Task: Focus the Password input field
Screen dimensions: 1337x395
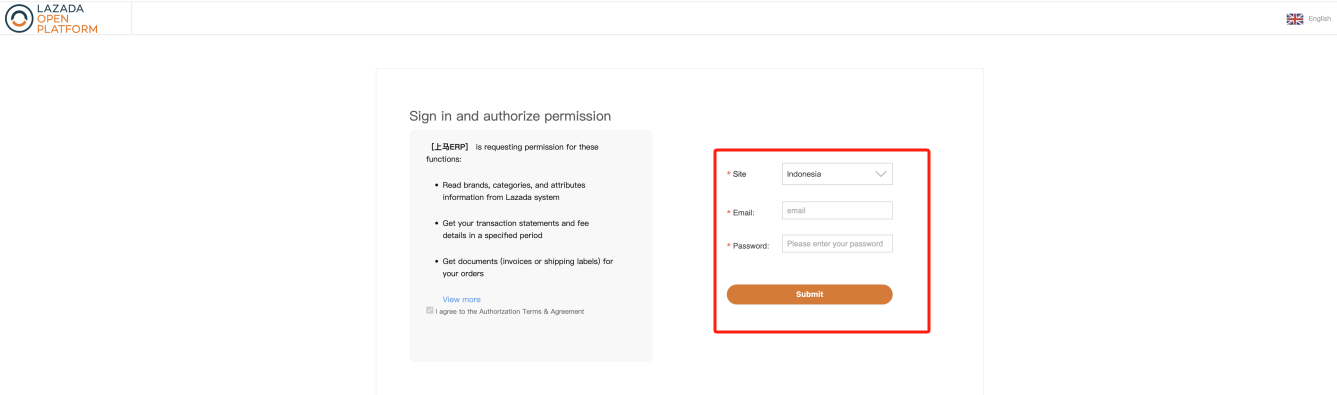Action: point(837,243)
